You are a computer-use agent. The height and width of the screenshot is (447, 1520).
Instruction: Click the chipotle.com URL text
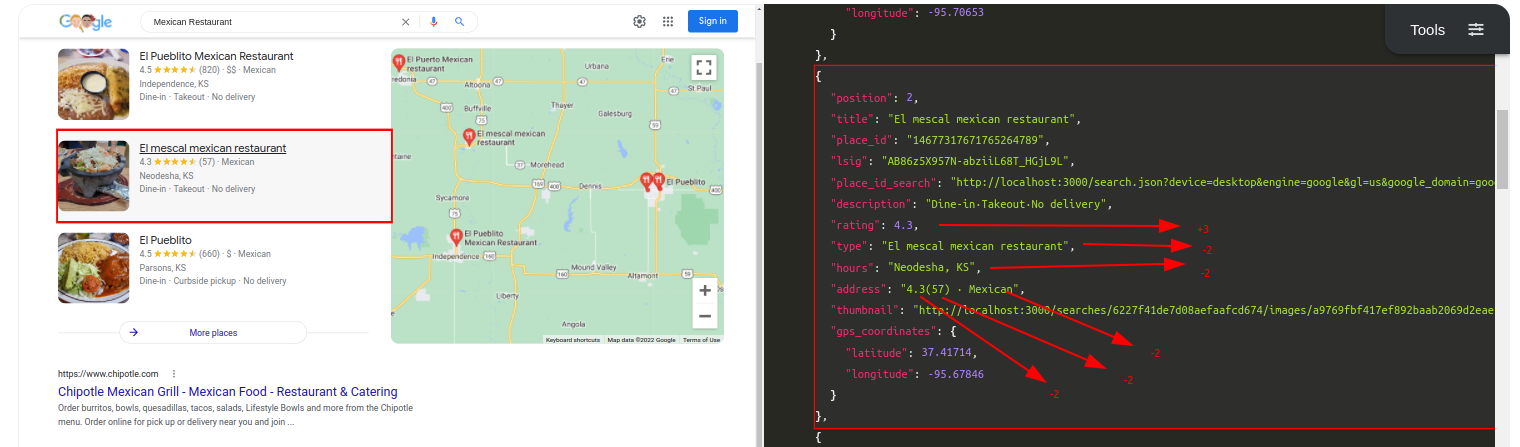(x=108, y=373)
